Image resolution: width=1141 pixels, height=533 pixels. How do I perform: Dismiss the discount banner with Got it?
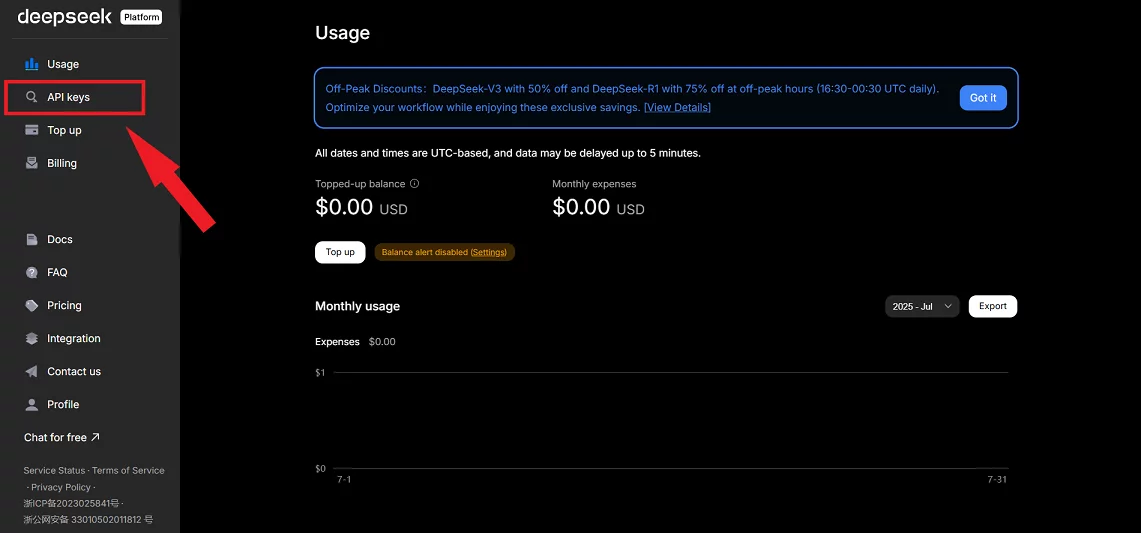click(982, 98)
